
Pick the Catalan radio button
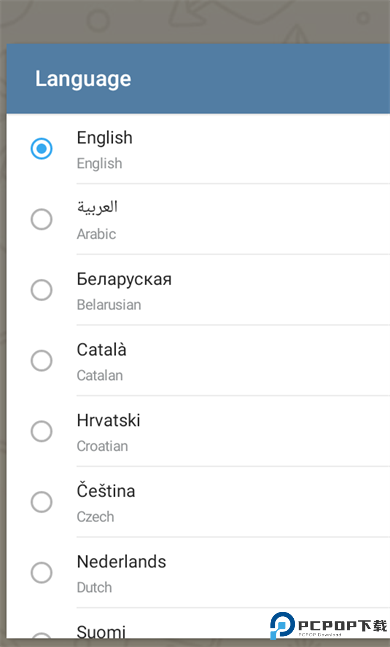42,361
